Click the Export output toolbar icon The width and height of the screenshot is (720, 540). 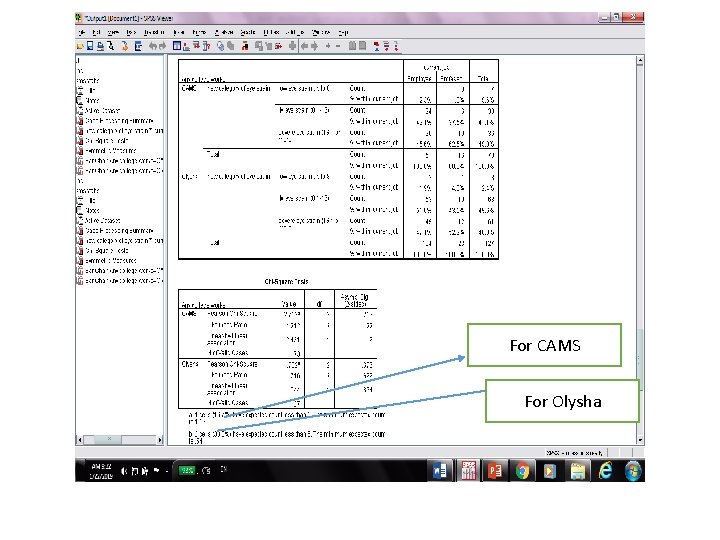point(124,46)
